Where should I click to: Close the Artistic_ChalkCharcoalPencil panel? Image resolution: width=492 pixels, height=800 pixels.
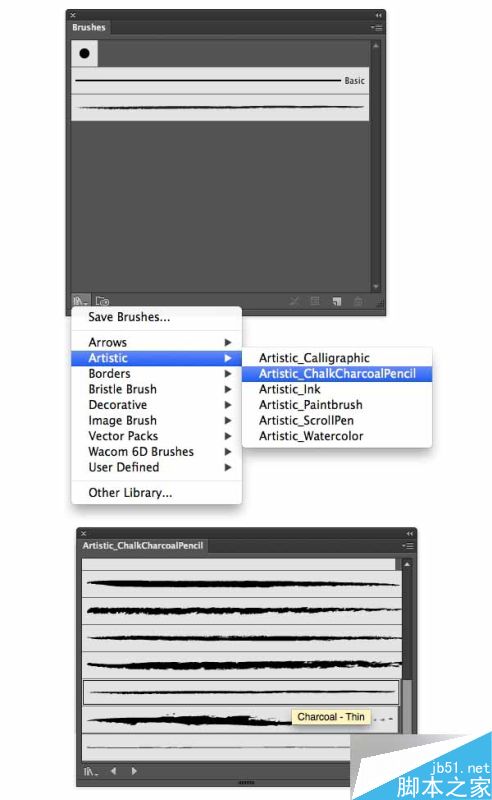84,534
